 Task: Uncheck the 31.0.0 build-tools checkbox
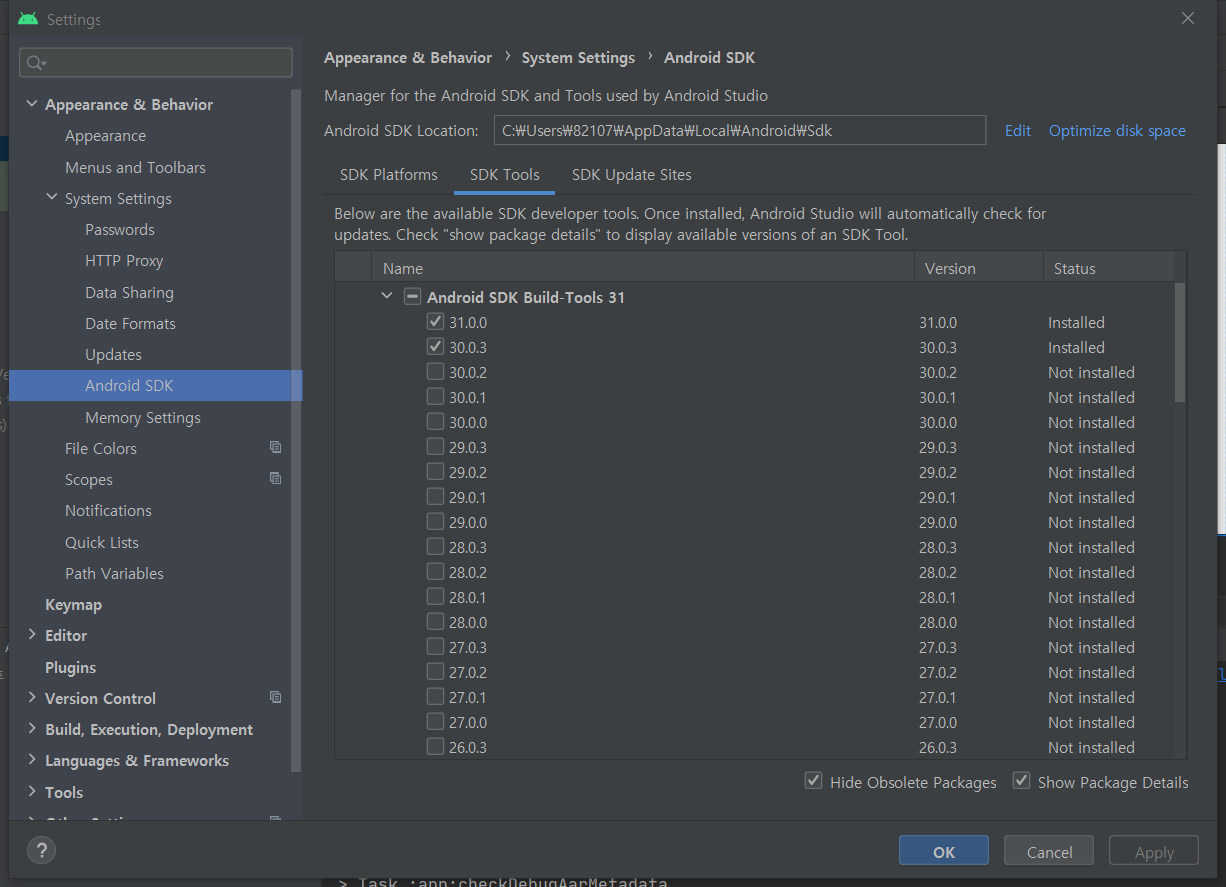coord(435,322)
